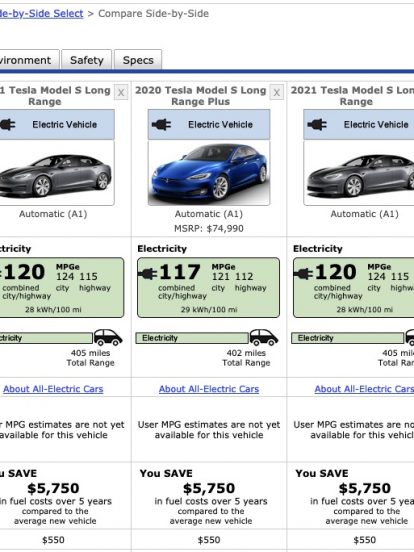Click the gray Tesla photo in leftmost column
This screenshot has height=552, width=414.
click(57, 173)
